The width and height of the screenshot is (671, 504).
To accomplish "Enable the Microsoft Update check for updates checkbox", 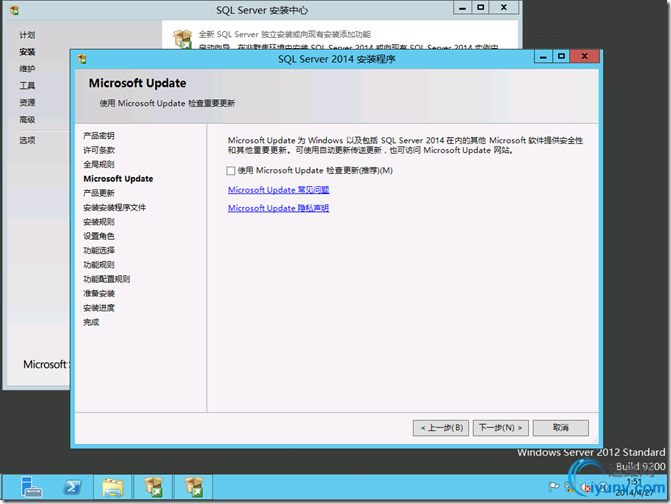I will tap(231, 171).
